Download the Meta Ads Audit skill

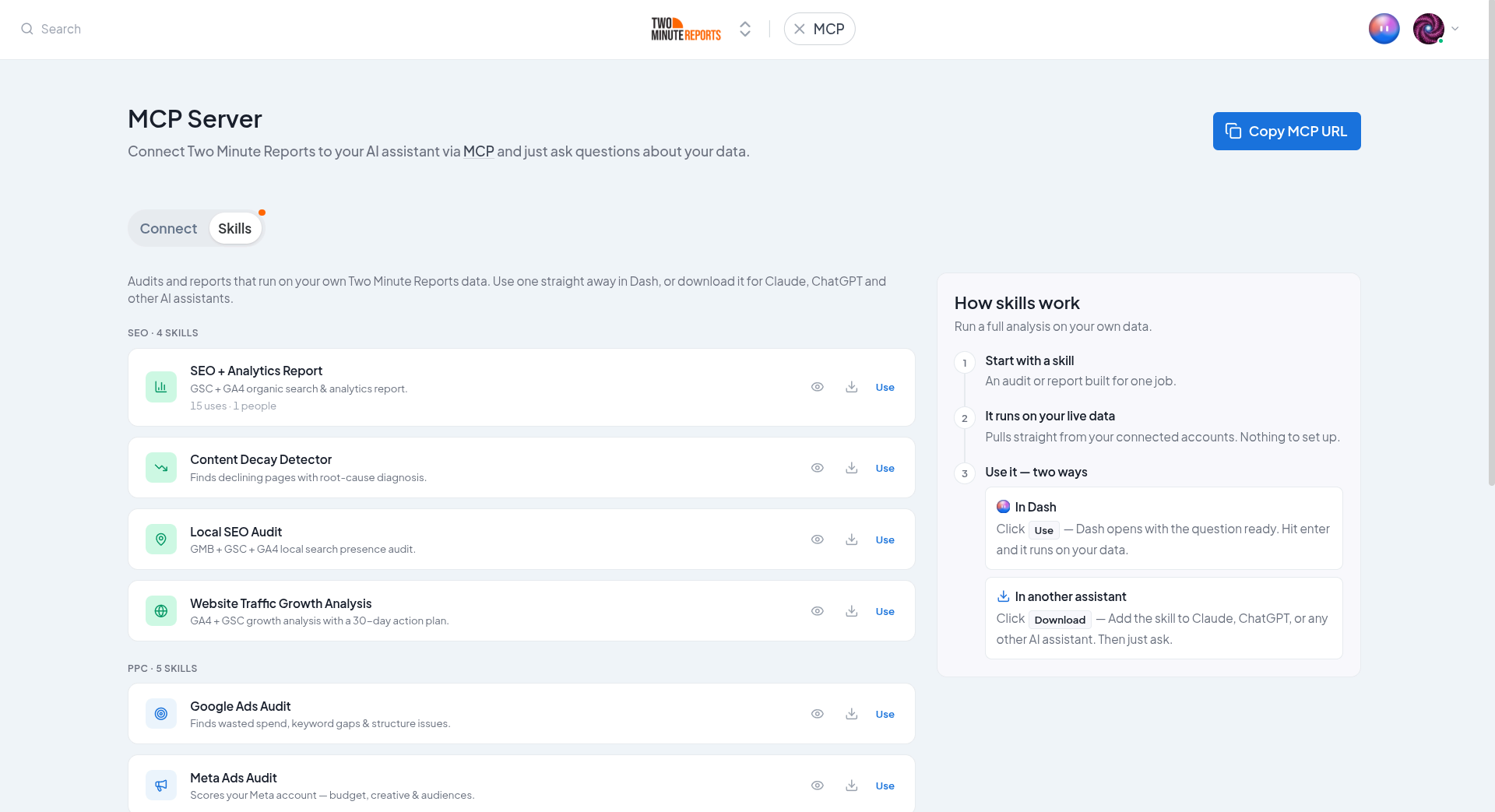click(852, 786)
